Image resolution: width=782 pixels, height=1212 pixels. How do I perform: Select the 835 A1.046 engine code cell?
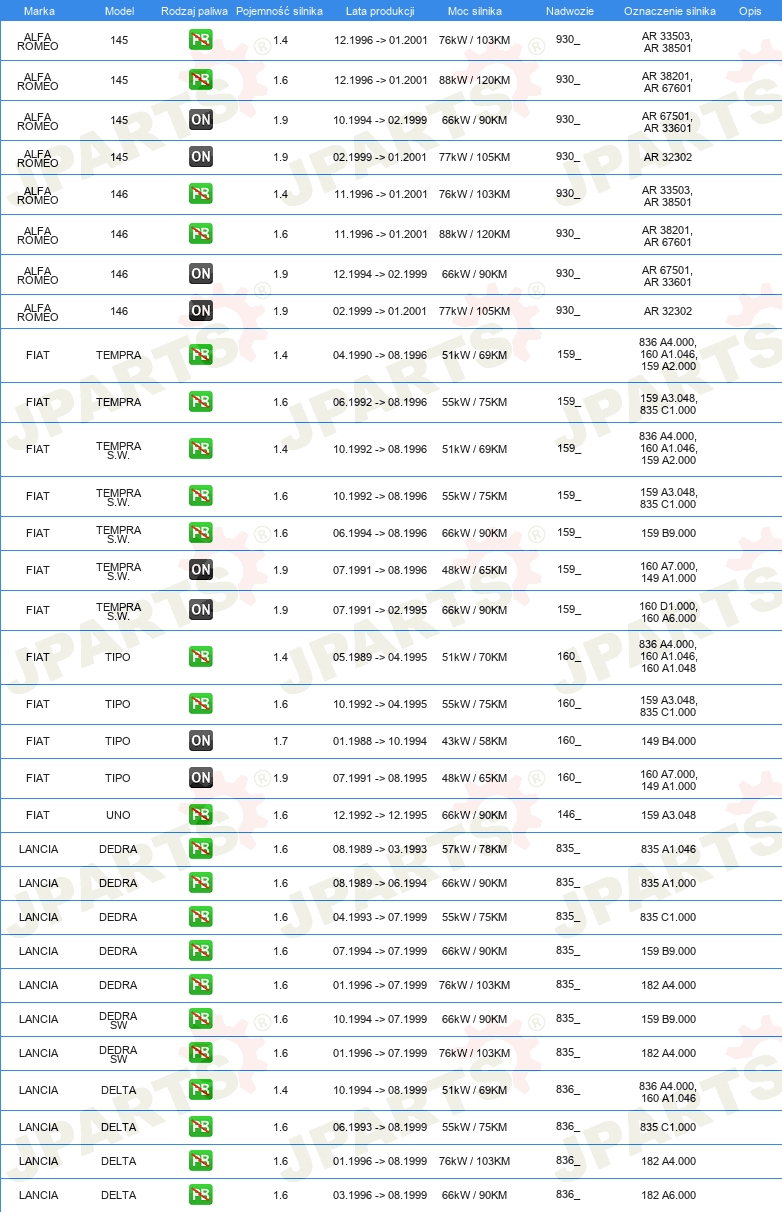tap(669, 849)
